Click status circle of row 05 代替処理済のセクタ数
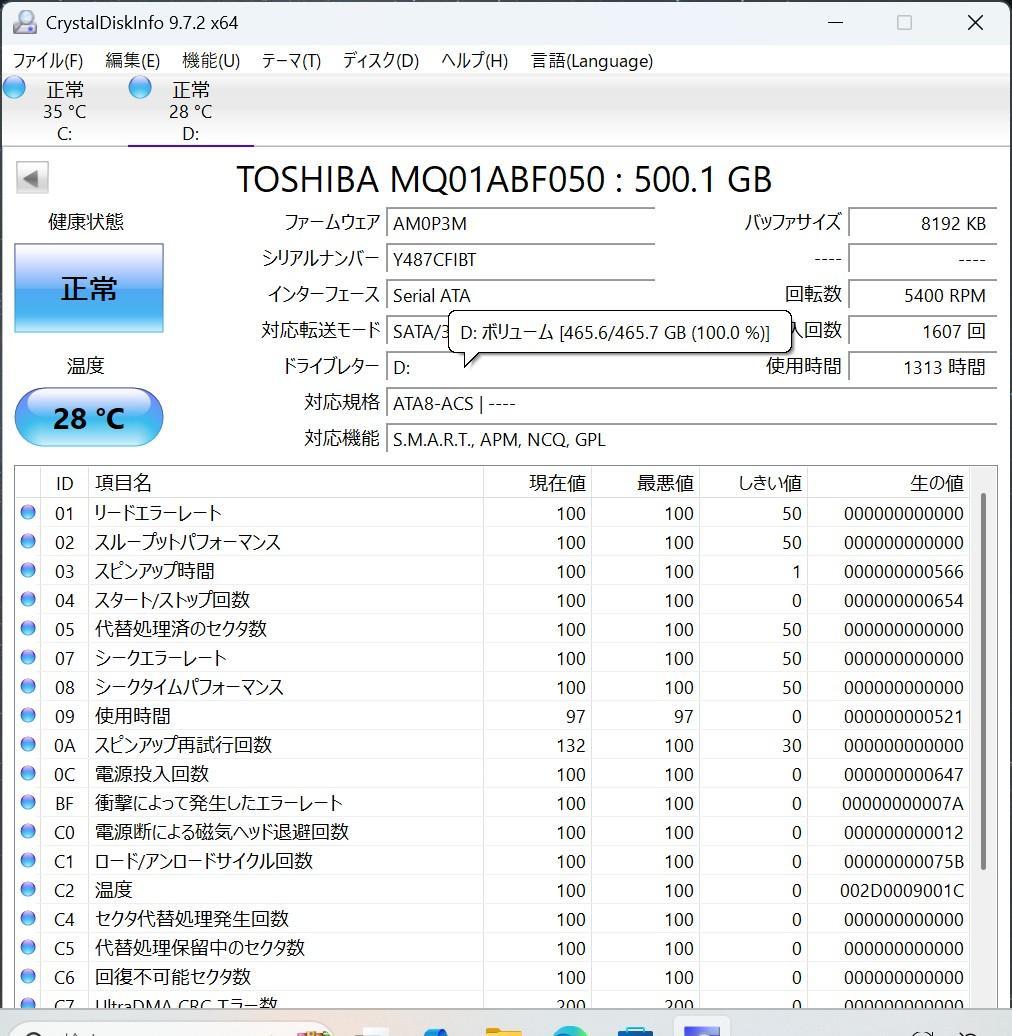The height and width of the screenshot is (1036, 1012). point(28,628)
